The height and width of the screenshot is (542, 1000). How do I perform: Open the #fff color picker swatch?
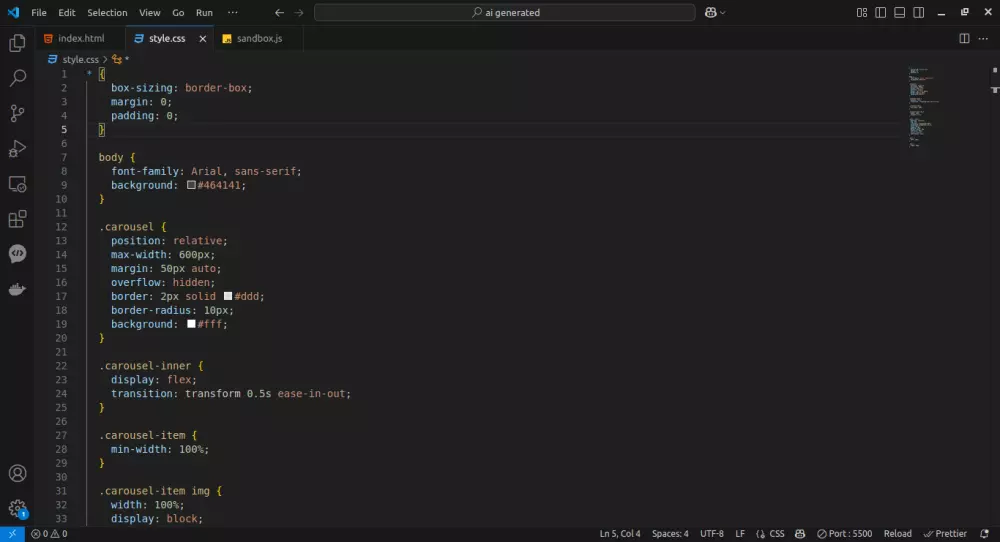pos(191,324)
